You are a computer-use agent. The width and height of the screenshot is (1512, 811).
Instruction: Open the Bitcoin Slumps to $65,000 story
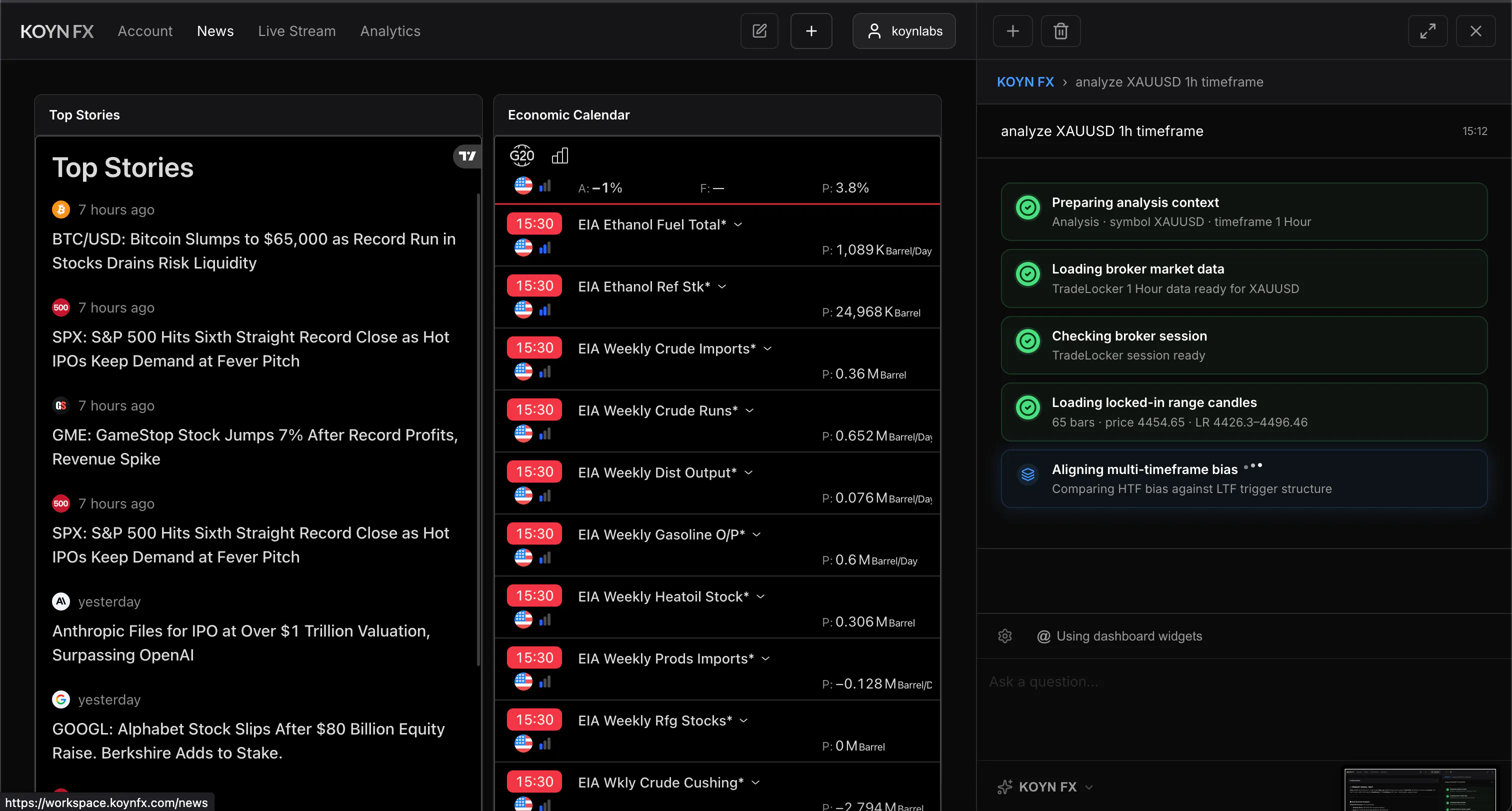[x=254, y=251]
